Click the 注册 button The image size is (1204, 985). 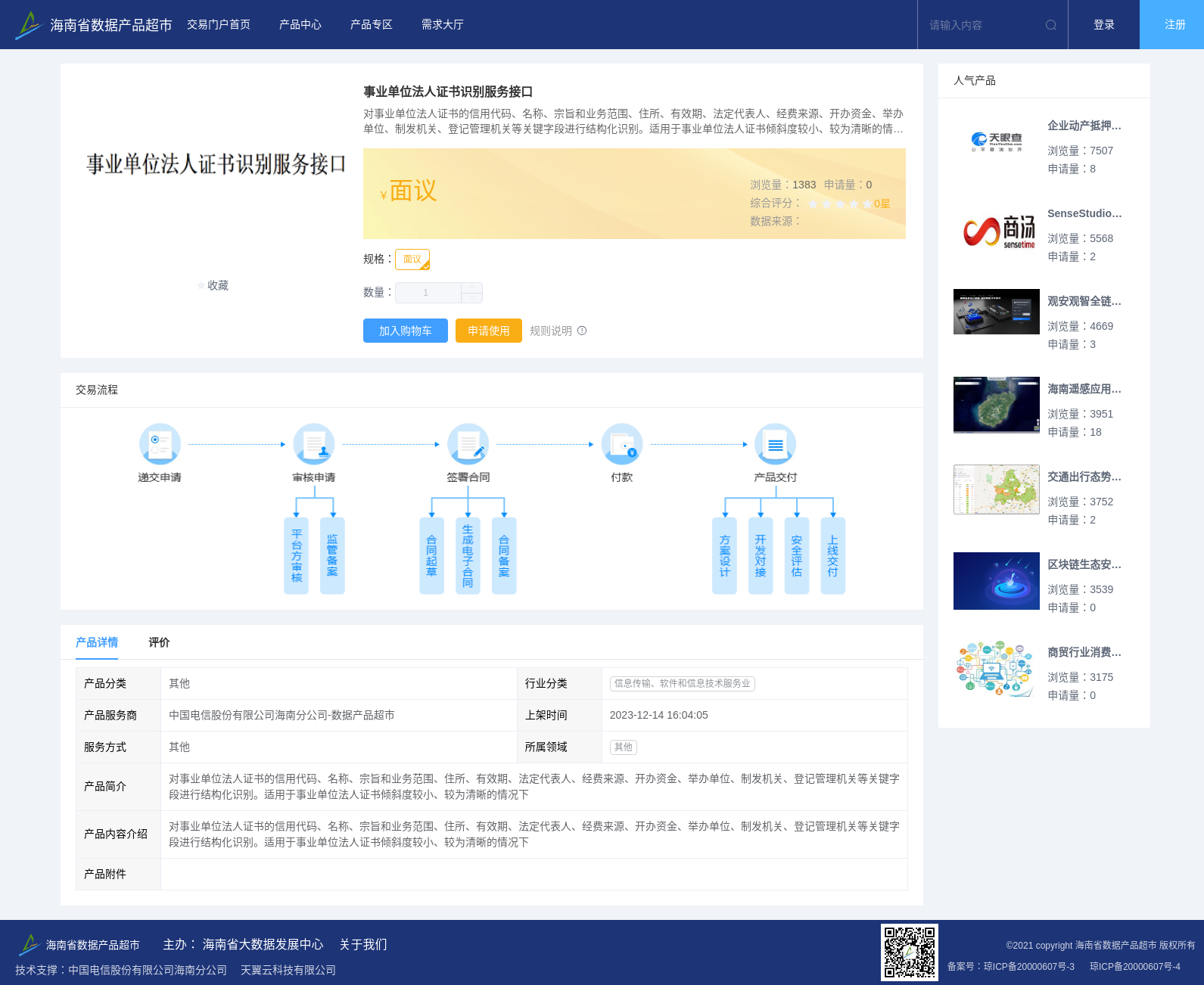pyautogui.click(x=1172, y=25)
